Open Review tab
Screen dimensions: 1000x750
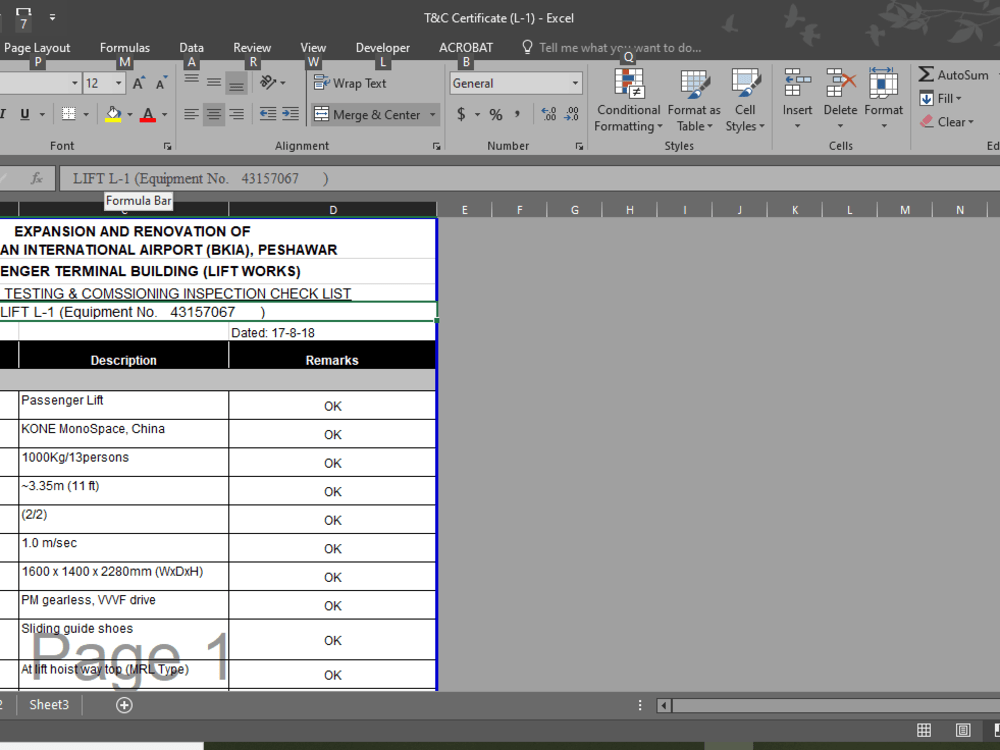(x=252, y=48)
